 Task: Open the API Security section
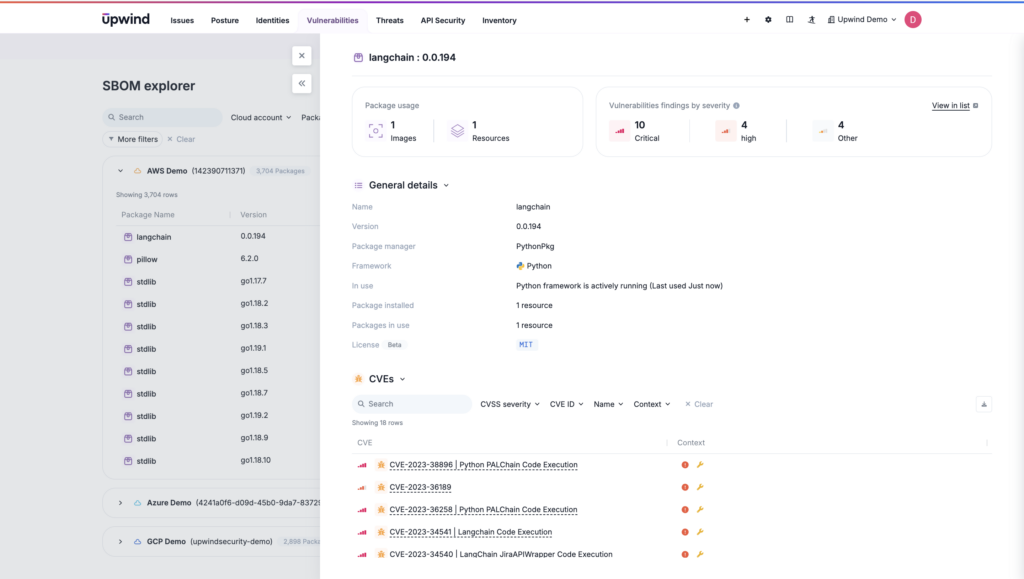[442, 20]
